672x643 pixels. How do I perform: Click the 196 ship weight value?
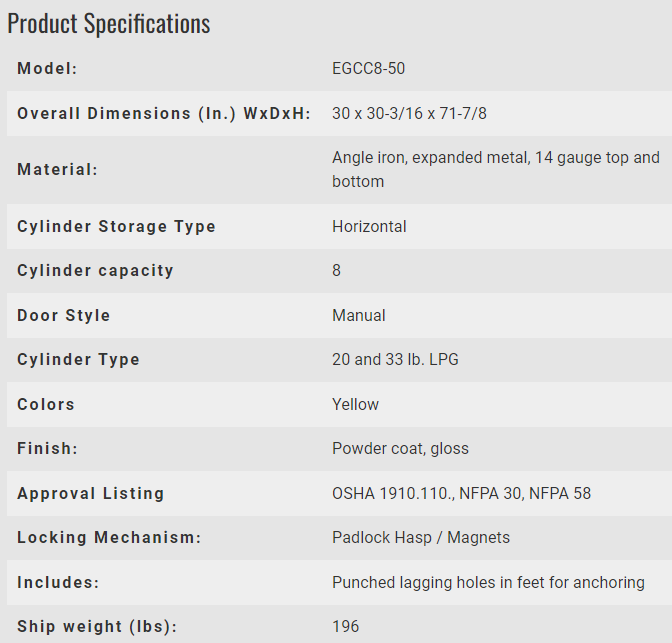pyautogui.click(x=345, y=627)
